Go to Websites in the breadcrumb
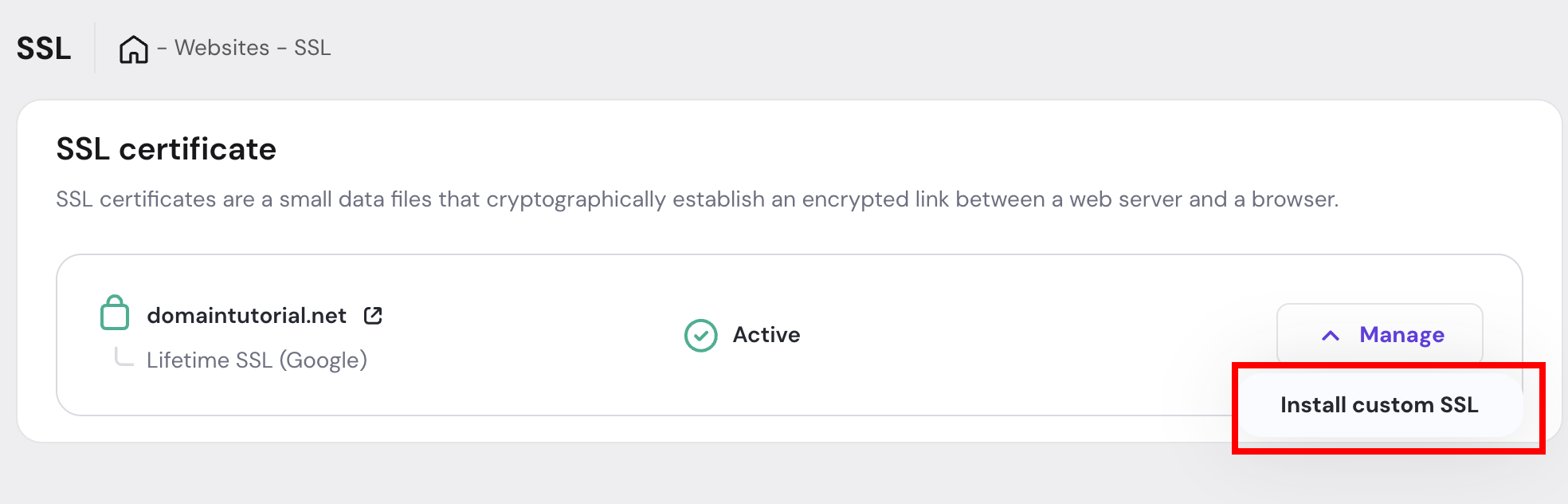 (x=221, y=48)
